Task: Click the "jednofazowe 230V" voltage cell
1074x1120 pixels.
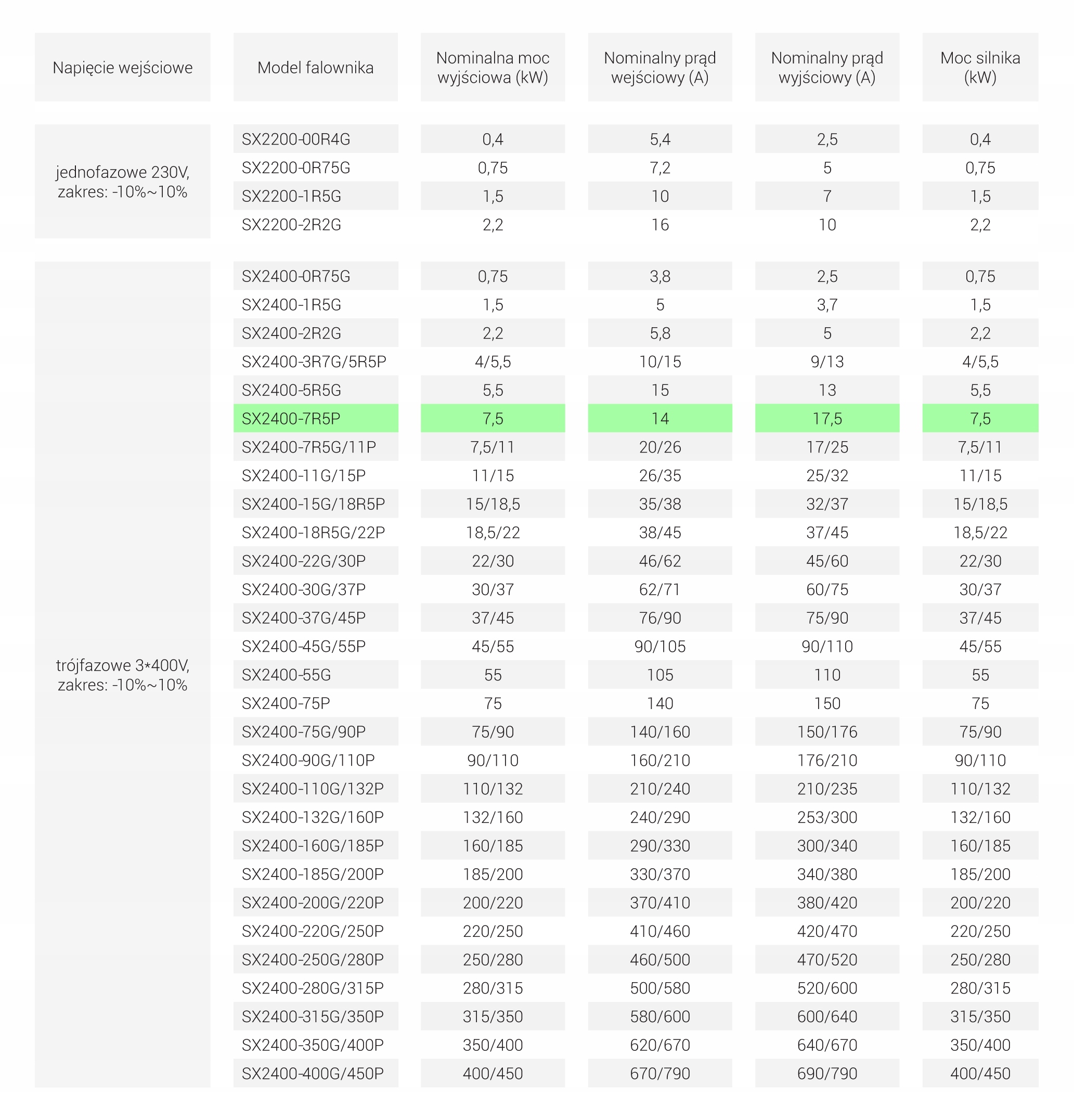Action: coord(122,182)
